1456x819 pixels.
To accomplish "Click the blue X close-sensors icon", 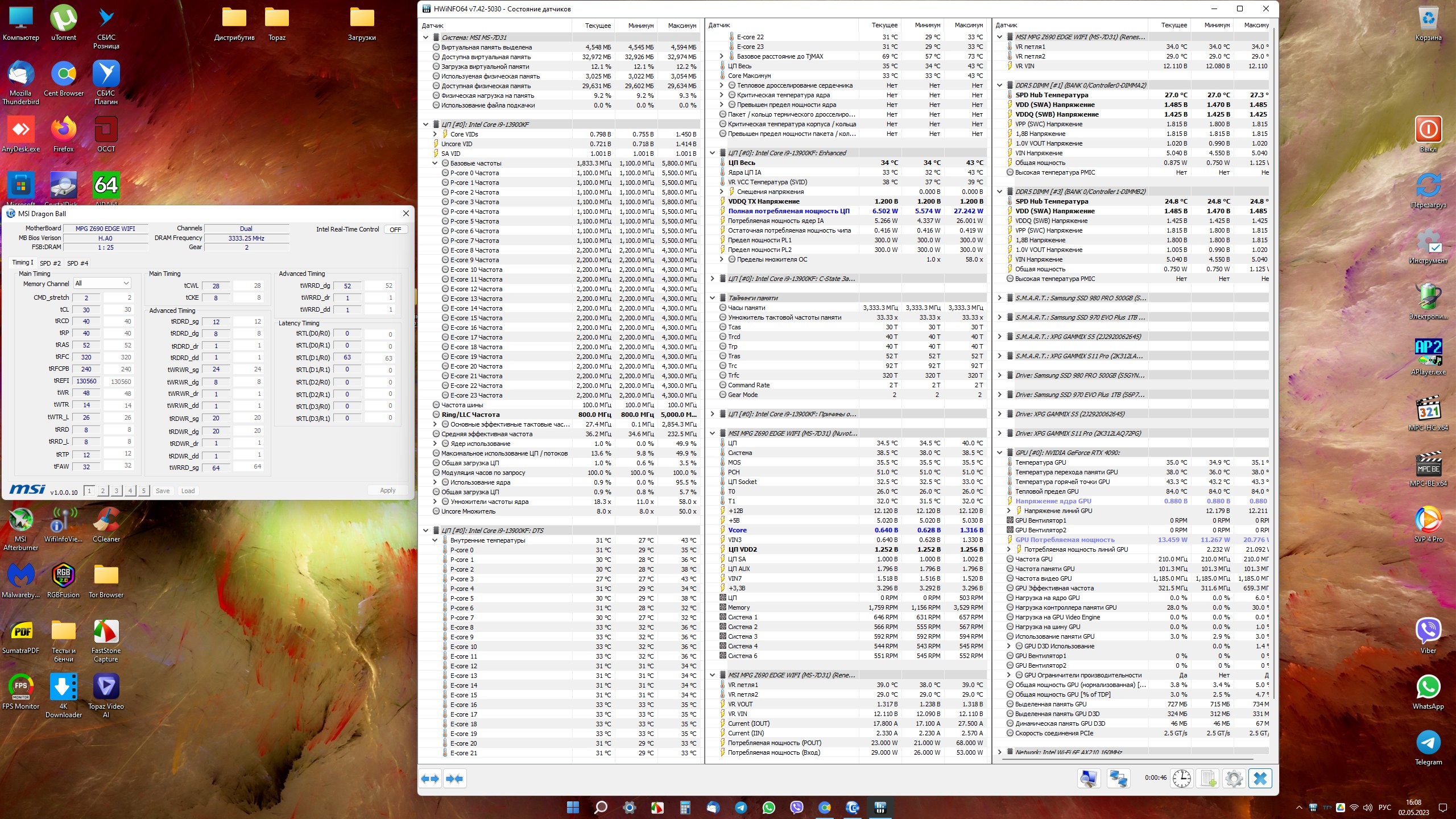I will [x=1260, y=778].
